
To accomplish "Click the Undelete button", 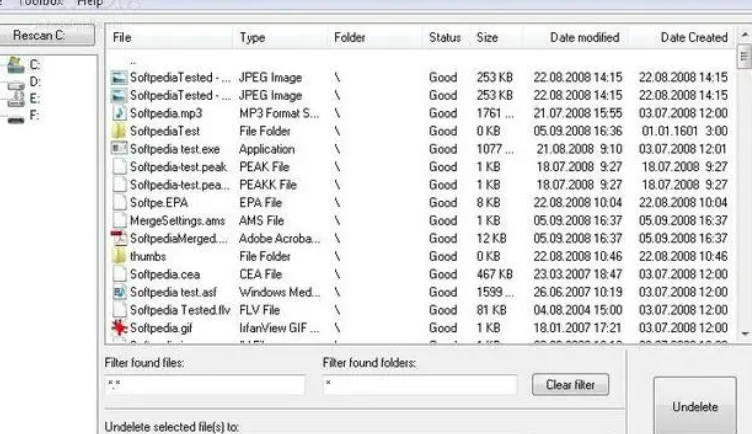I will coord(695,407).
